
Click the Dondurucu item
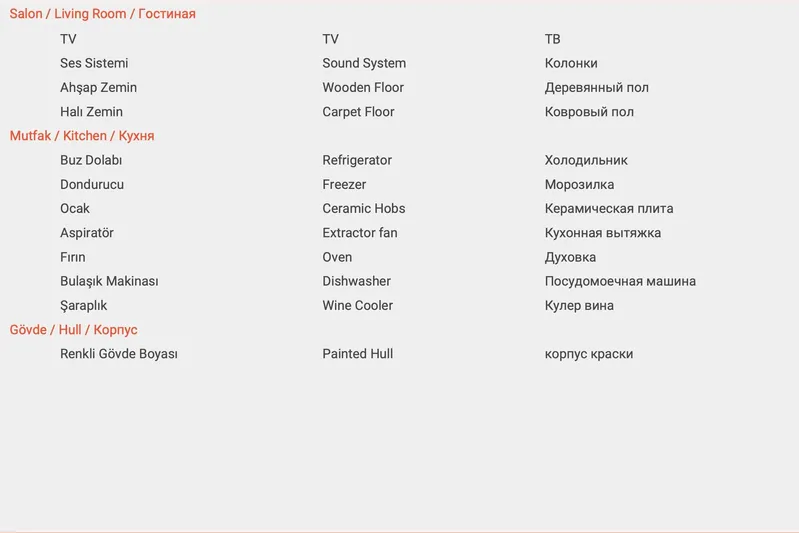(x=92, y=185)
